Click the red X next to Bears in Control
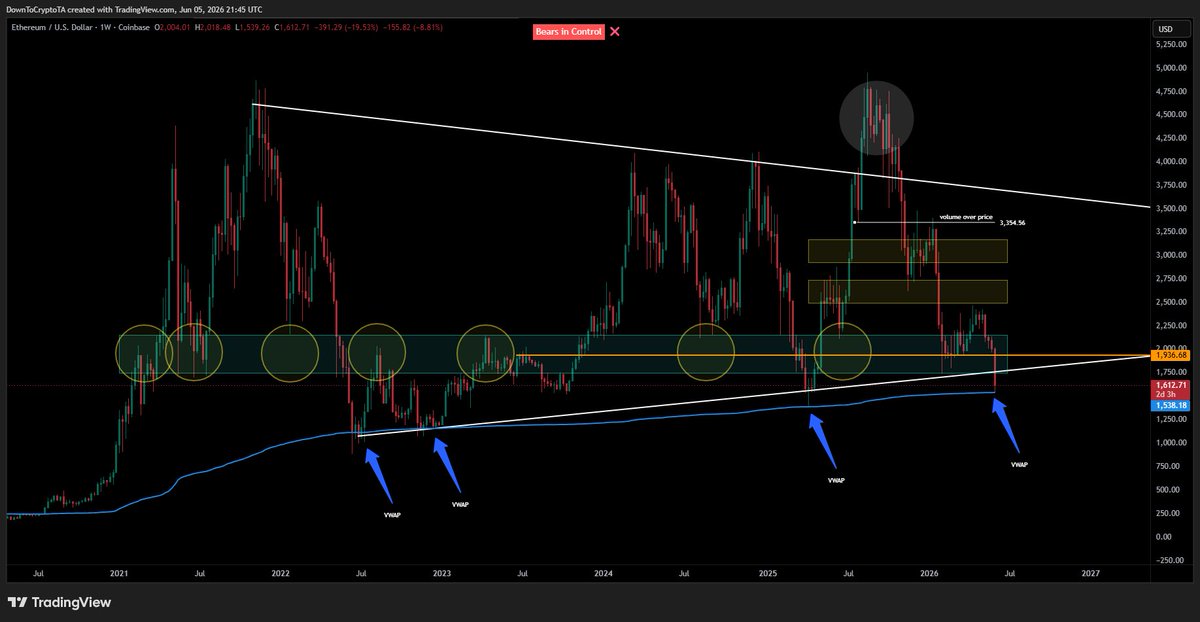The height and width of the screenshot is (622, 1200). [x=615, y=31]
